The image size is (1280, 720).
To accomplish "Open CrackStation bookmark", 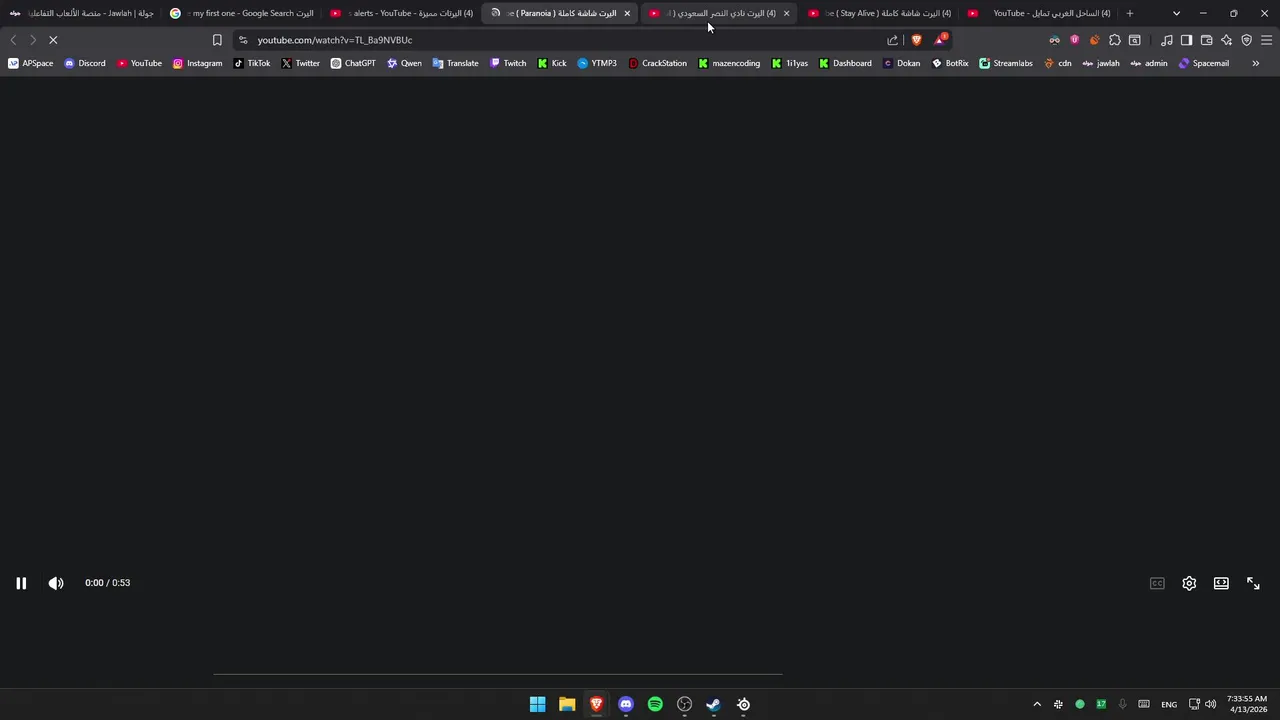I will (x=657, y=63).
